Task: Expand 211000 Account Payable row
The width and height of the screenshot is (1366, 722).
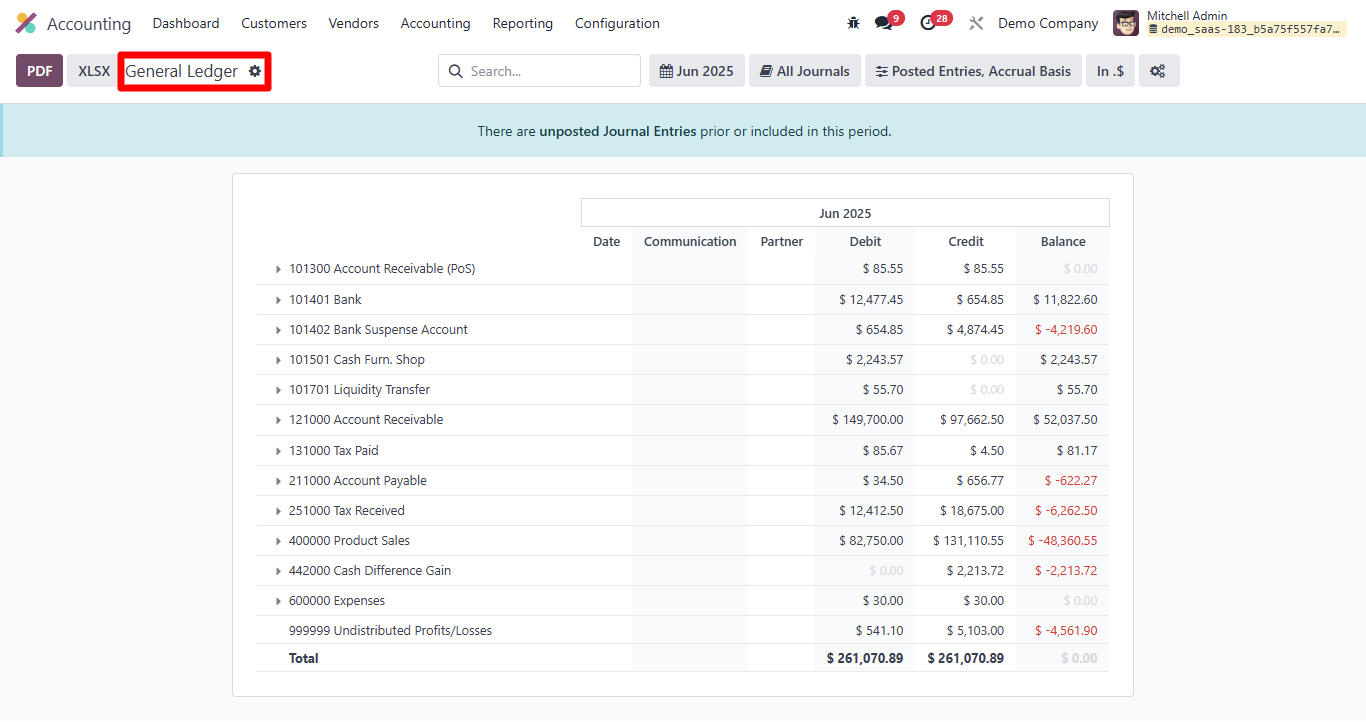Action: pos(279,481)
